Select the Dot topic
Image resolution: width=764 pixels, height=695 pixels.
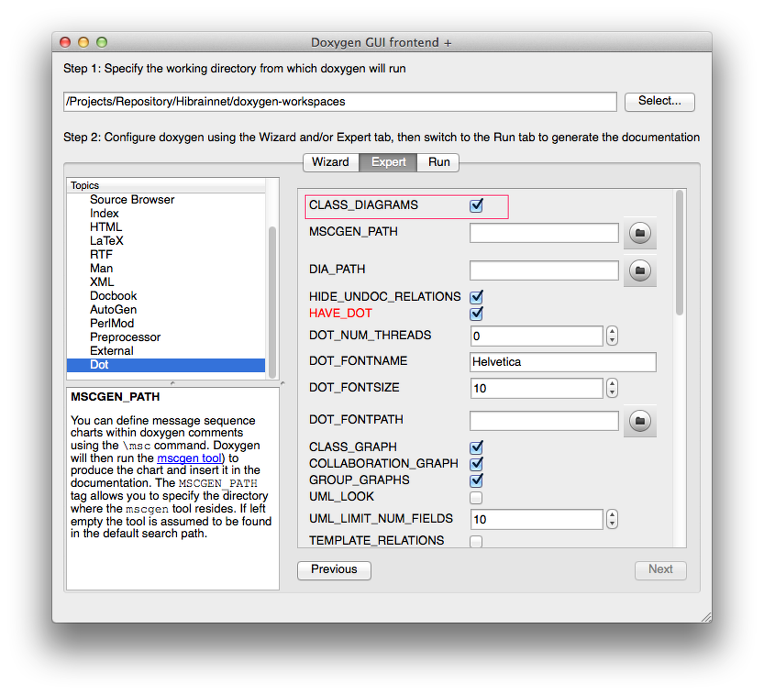(x=166, y=365)
